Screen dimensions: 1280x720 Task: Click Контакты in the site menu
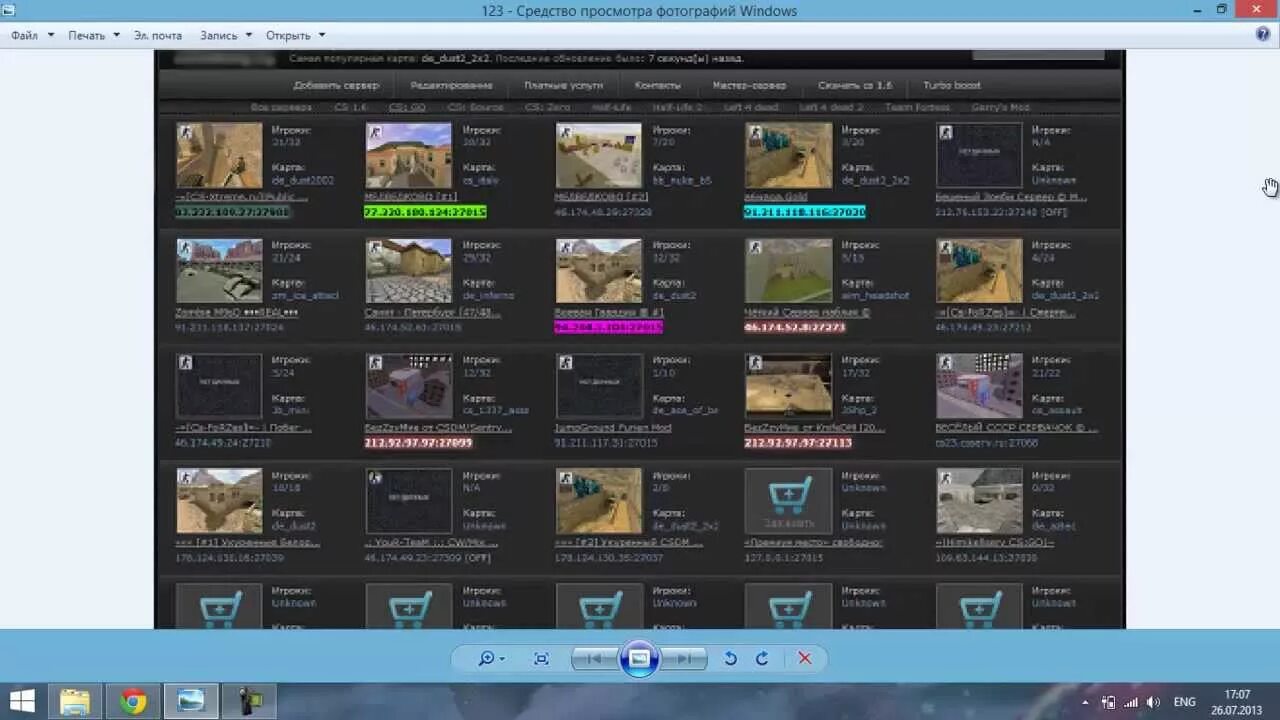coord(657,86)
